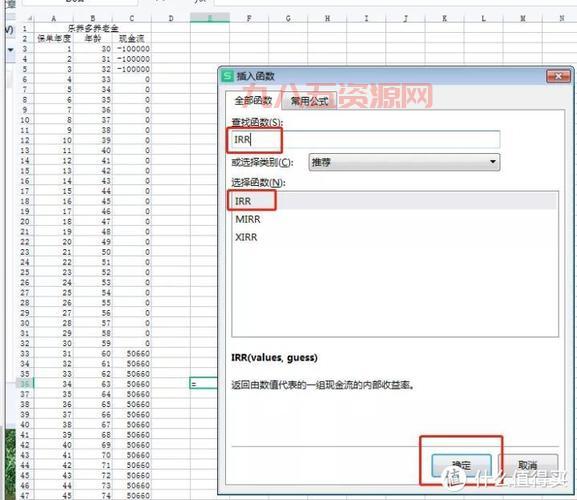Select column M header
577x500 pixels.
(x=523, y=18)
